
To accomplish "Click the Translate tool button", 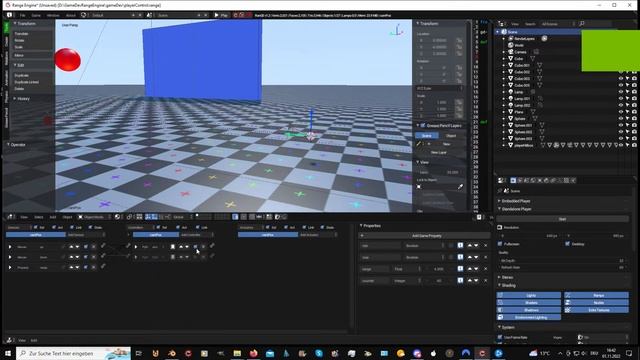I will click(32, 33).
